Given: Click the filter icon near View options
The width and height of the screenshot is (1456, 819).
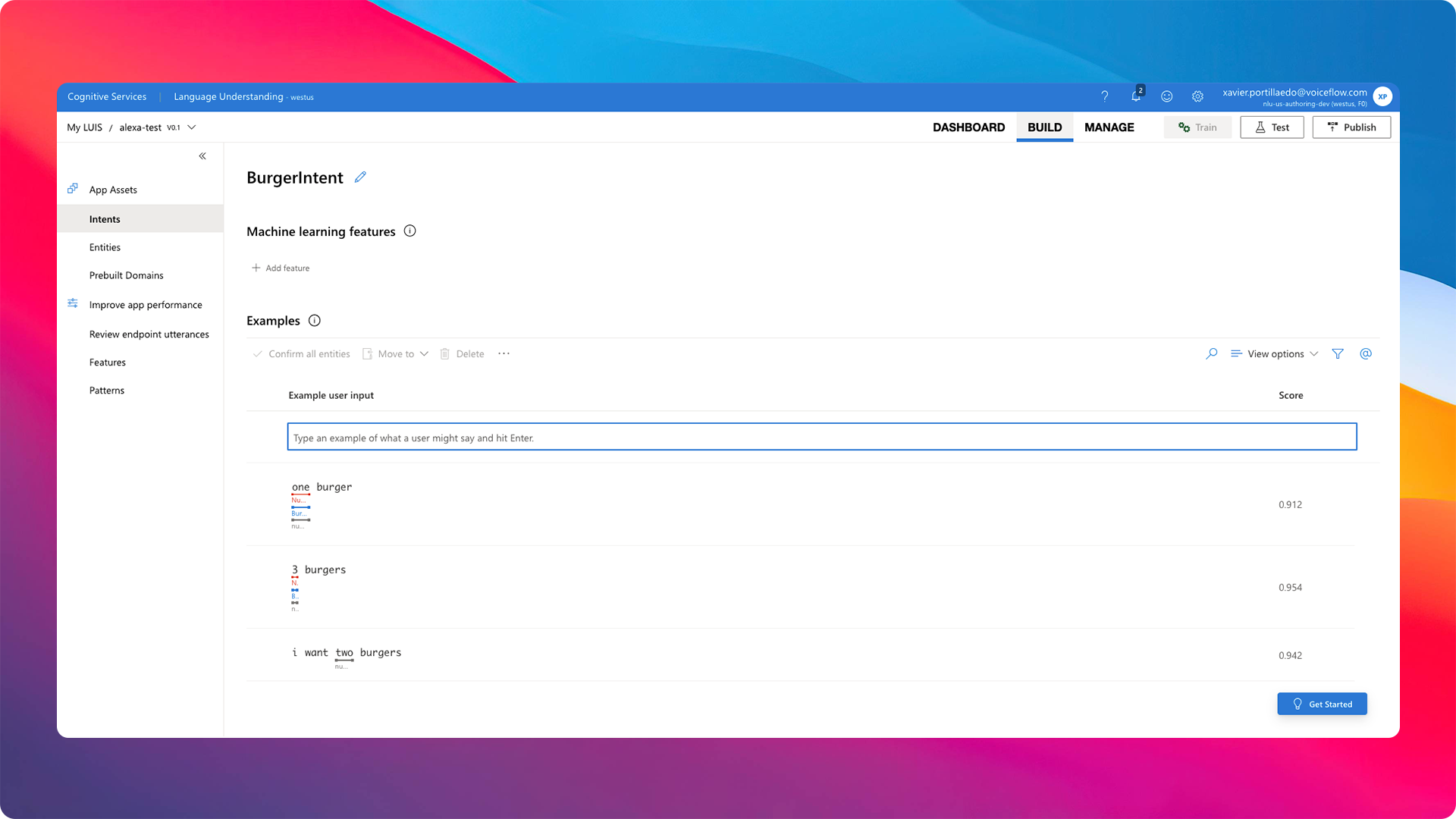Looking at the screenshot, I should [1338, 353].
